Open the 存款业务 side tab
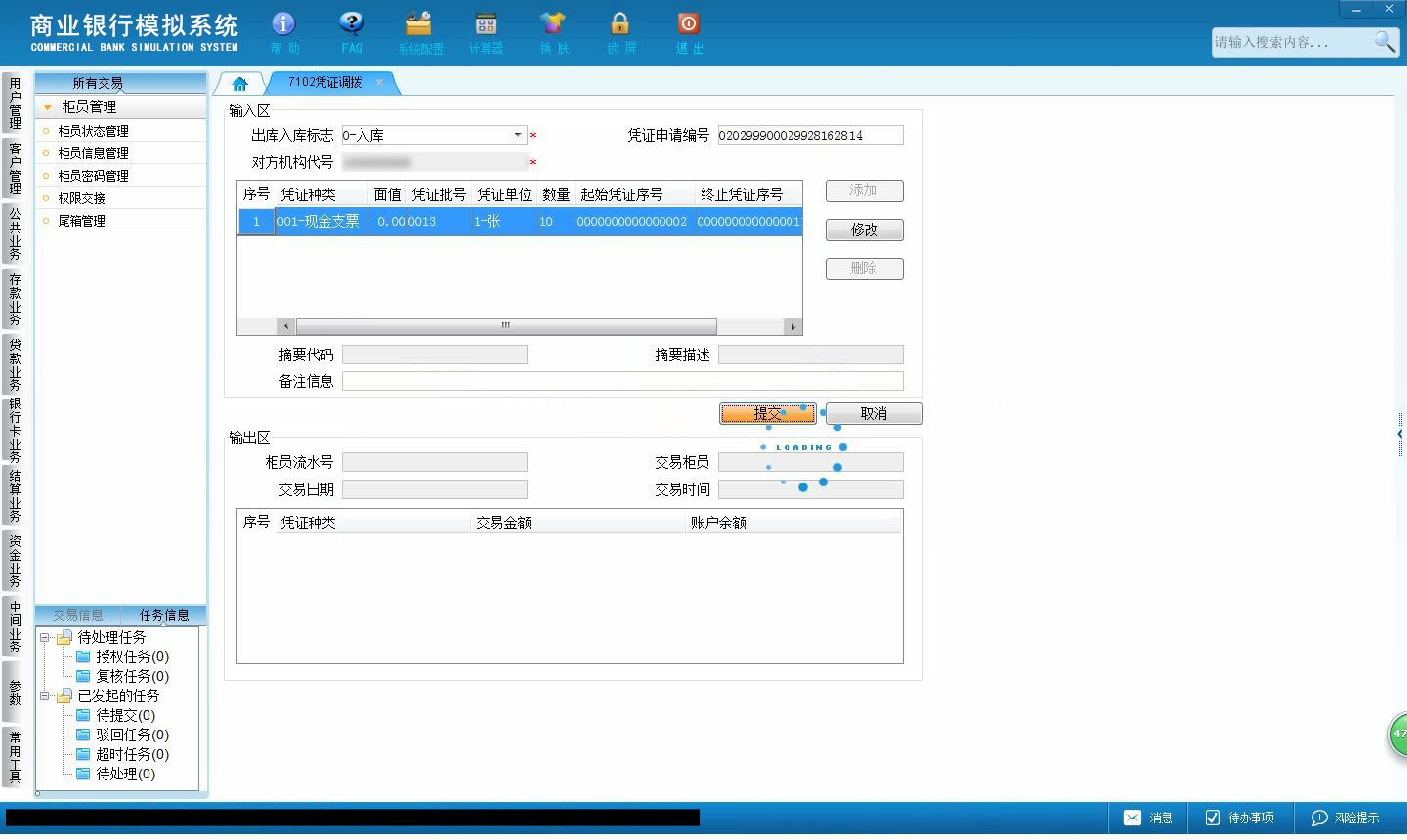 pyautogui.click(x=14, y=299)
